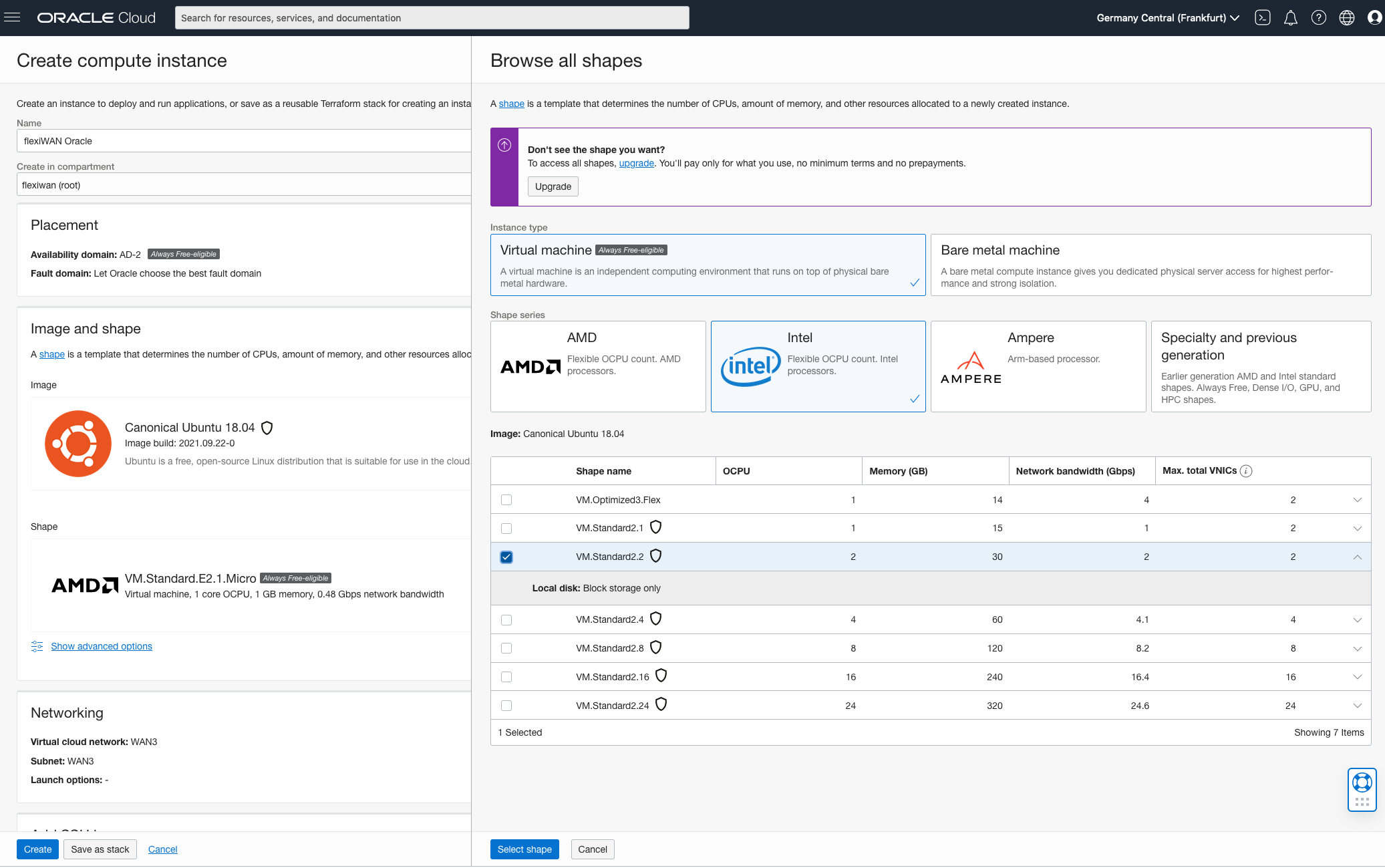Open the hamburger navigation menu
The image size is (1385, 868).
(x=12, y=17)
